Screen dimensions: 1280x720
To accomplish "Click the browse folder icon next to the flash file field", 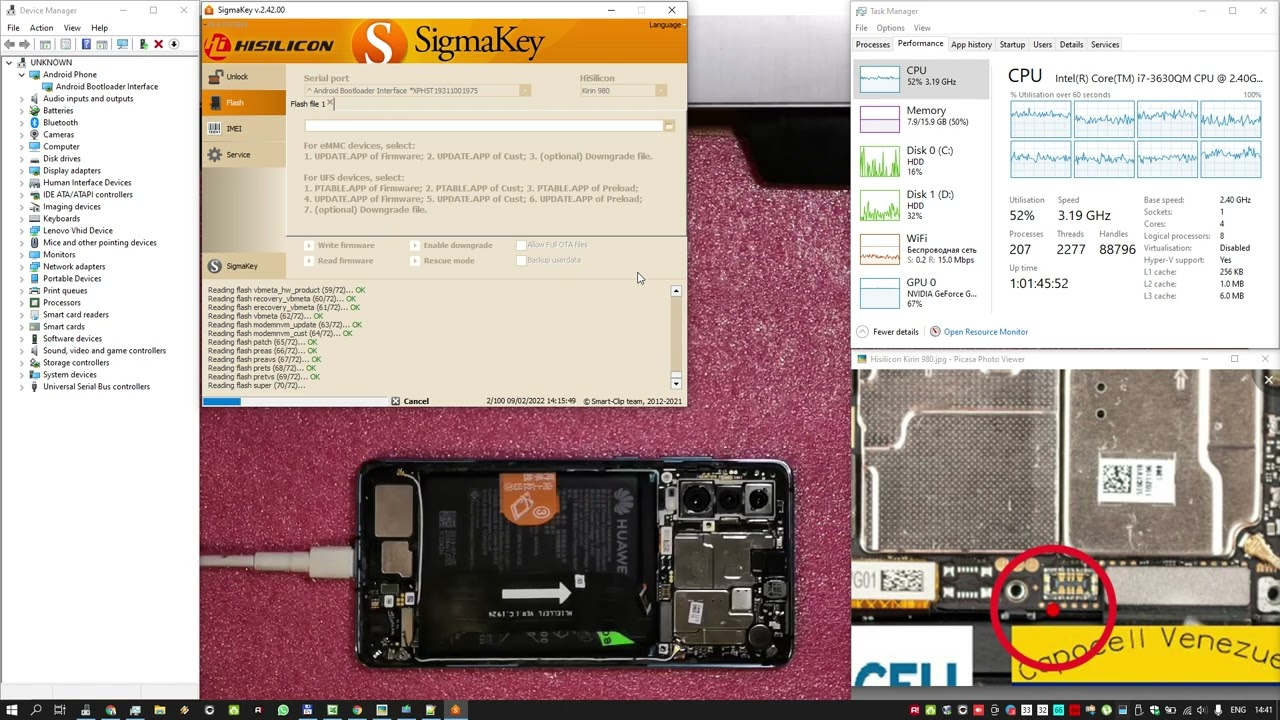I will tap(669, 126).
